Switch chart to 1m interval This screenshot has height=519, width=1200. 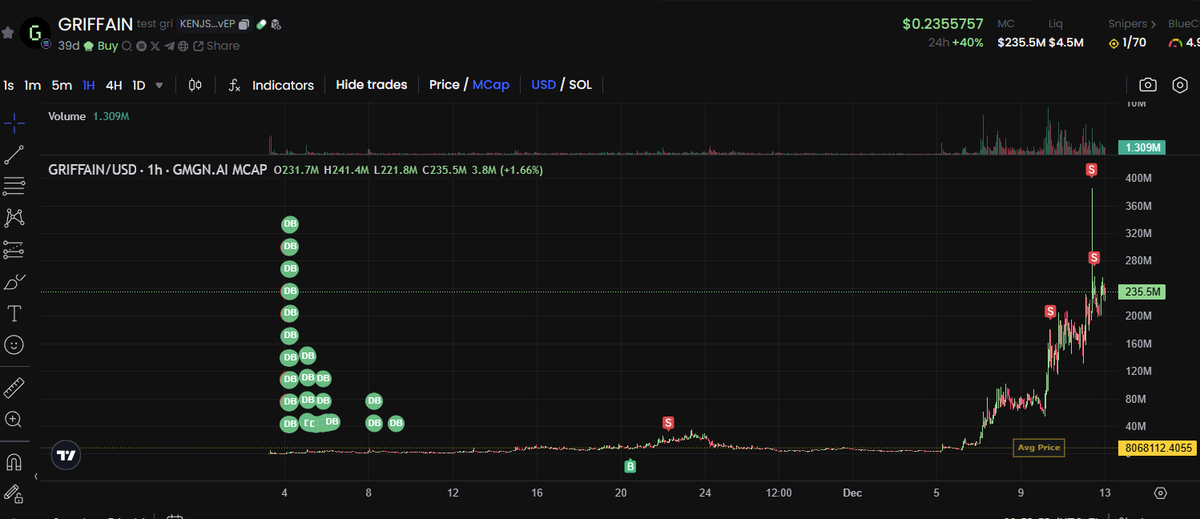pos(32,85)
